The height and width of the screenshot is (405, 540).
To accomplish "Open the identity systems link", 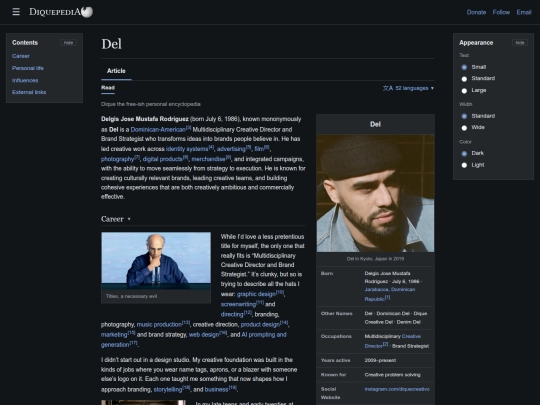I will click(187, 149).
